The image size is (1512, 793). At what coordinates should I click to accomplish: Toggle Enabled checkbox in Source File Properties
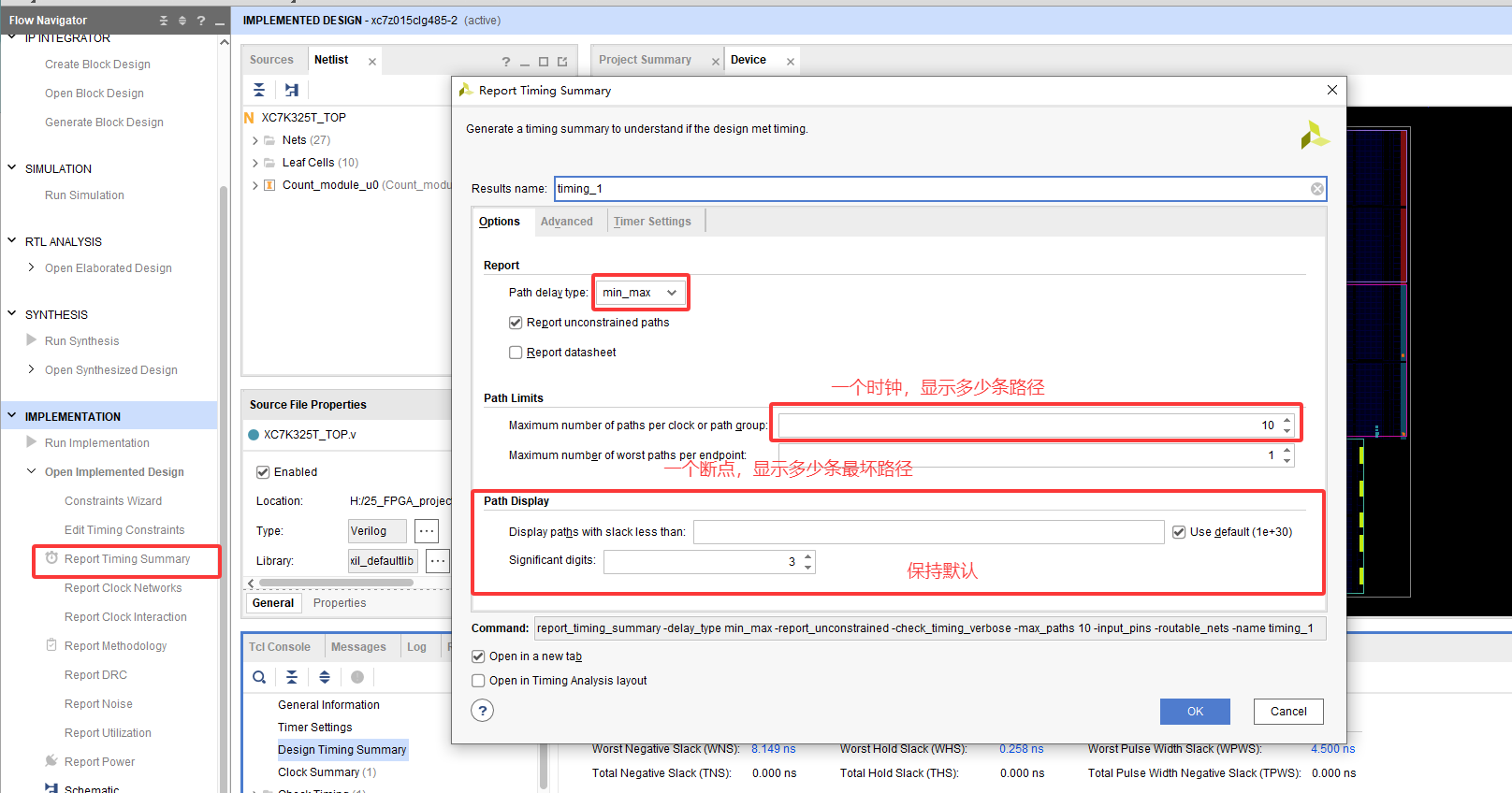(263, 472)
